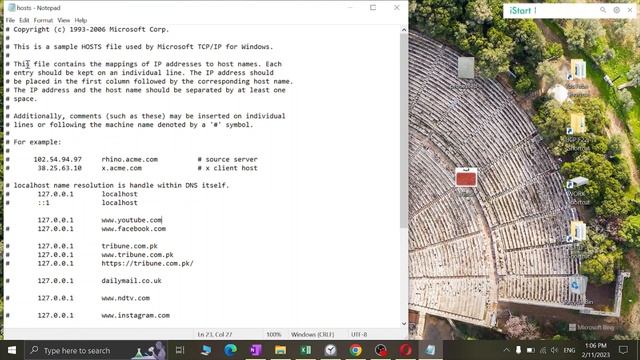Viewport: 640px width, 360px height.
Task: Click the taskbar search box
Action: (x=96, y=350)
